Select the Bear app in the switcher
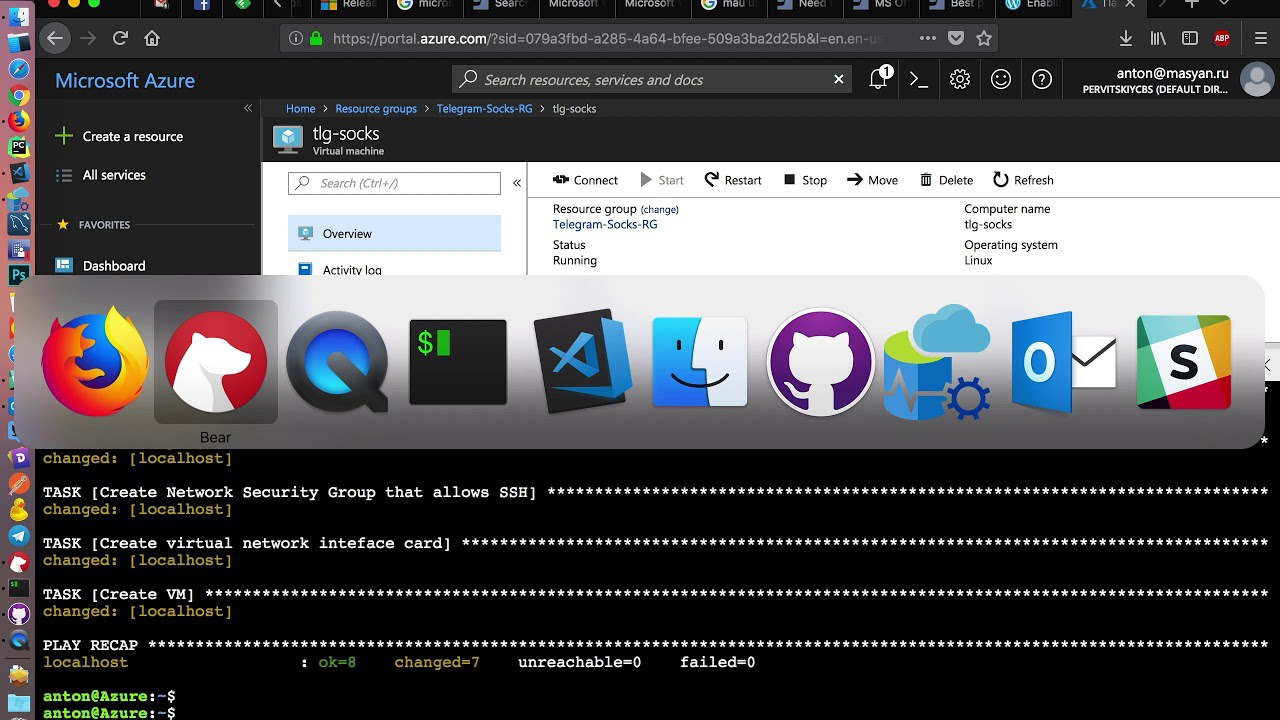Screen dimensions: 1280x720 pos(215,362)
